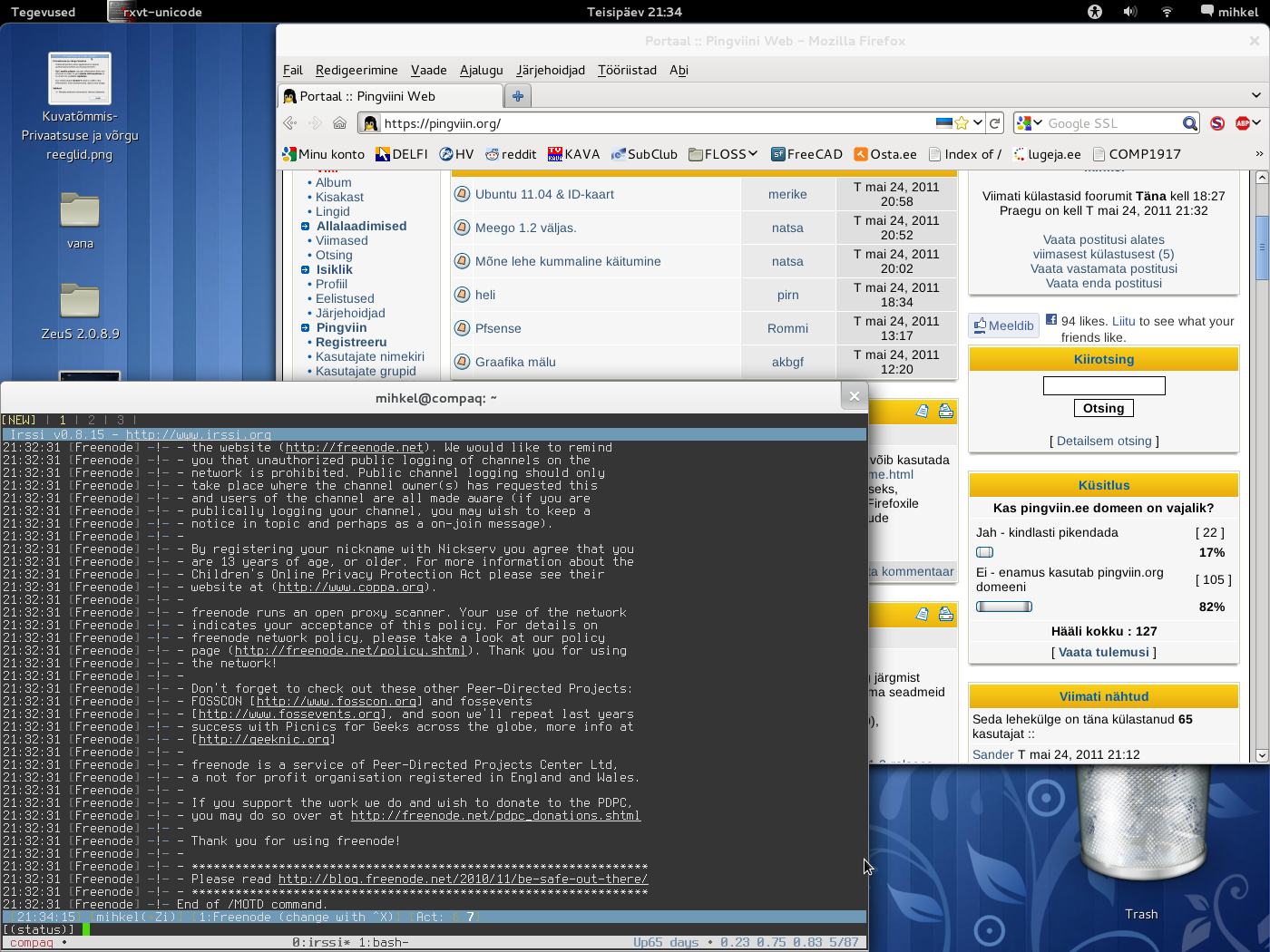
Task: Expand the FLOSS bookmarks folder
Action: 723,154
